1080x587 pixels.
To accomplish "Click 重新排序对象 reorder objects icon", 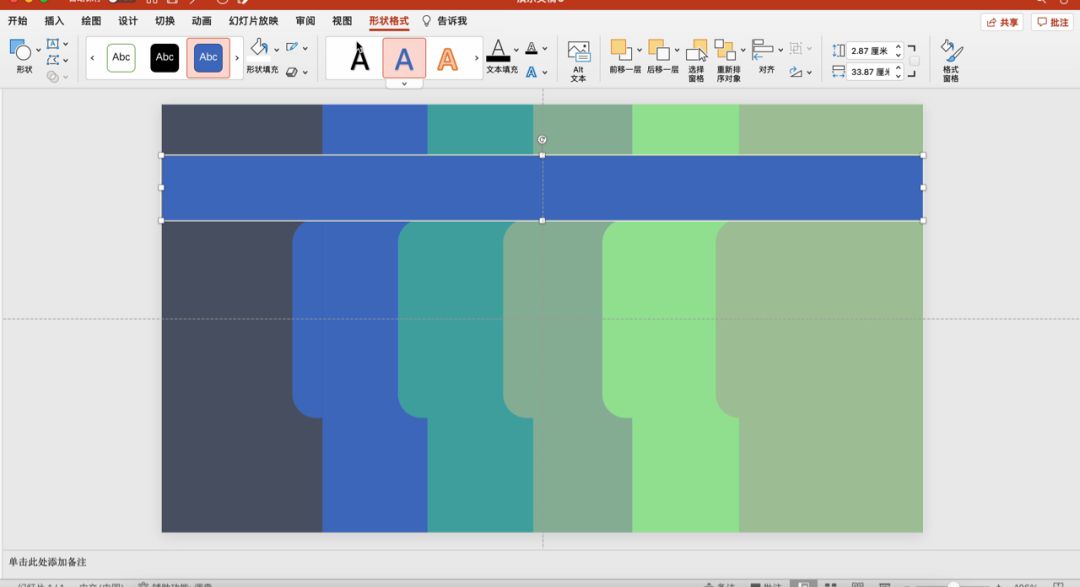I will tap(725, 50).
